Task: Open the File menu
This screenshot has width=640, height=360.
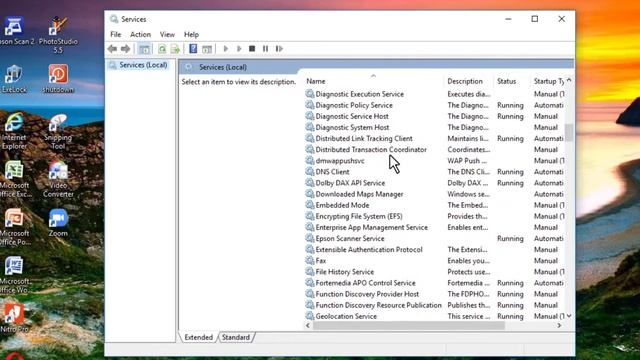Action: (116, 35)
